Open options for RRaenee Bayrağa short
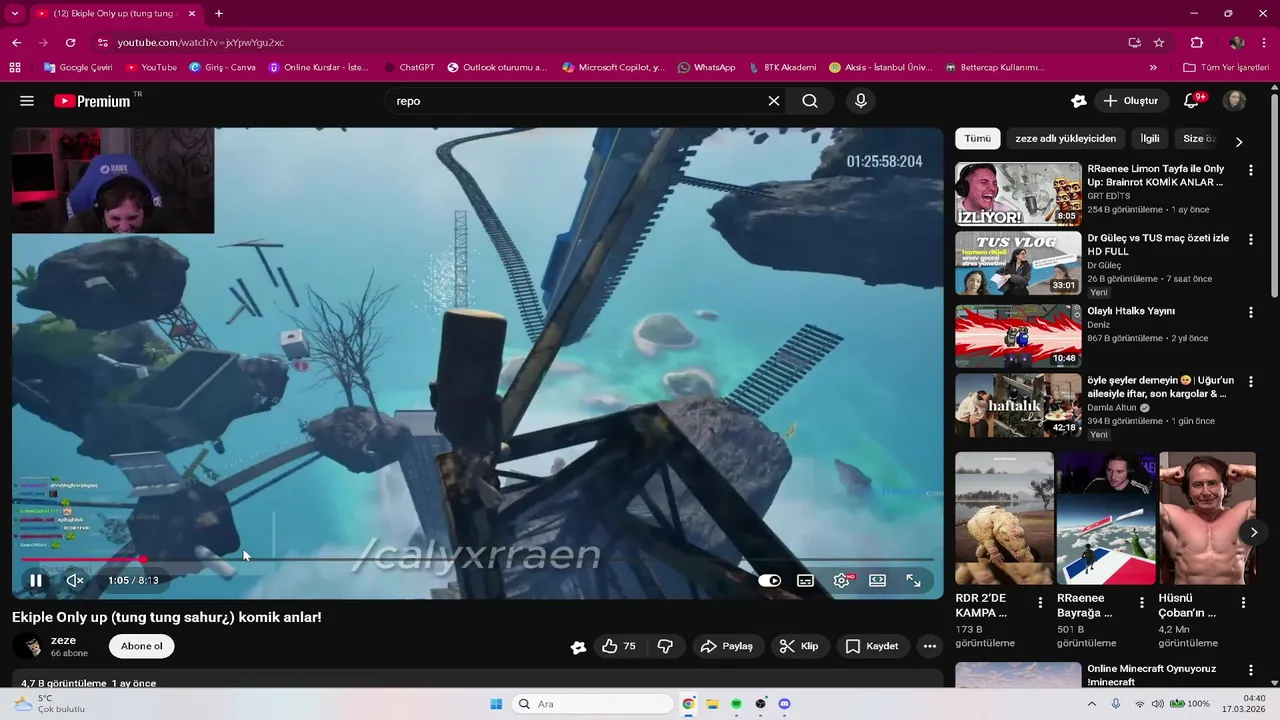Screen dimensions: 1280x720 1142,603
